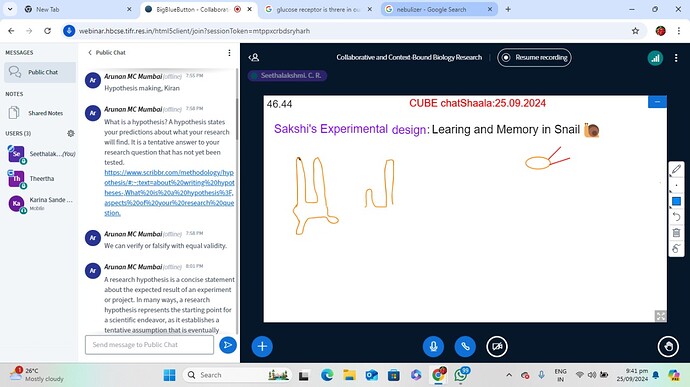The width and height of the screenshot is (690, 387).
Task: Undo the last whiteboard annotation
Action: (676, 217)
